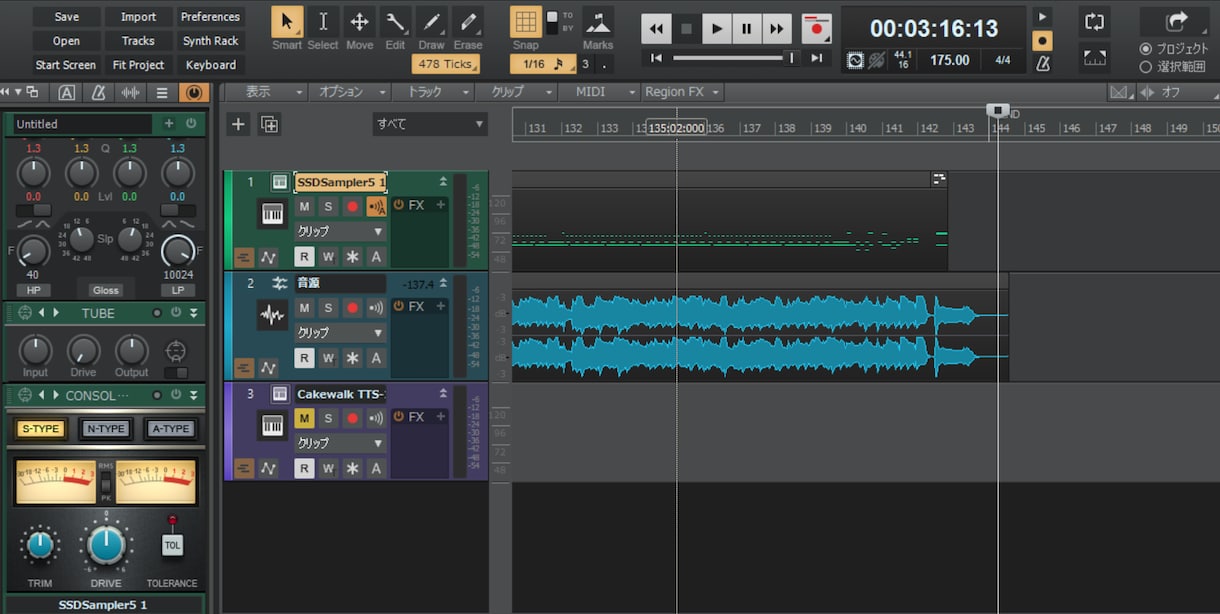Click the DRIVE knob in Console Emulator
The image size is (1220, 614).
106,546
